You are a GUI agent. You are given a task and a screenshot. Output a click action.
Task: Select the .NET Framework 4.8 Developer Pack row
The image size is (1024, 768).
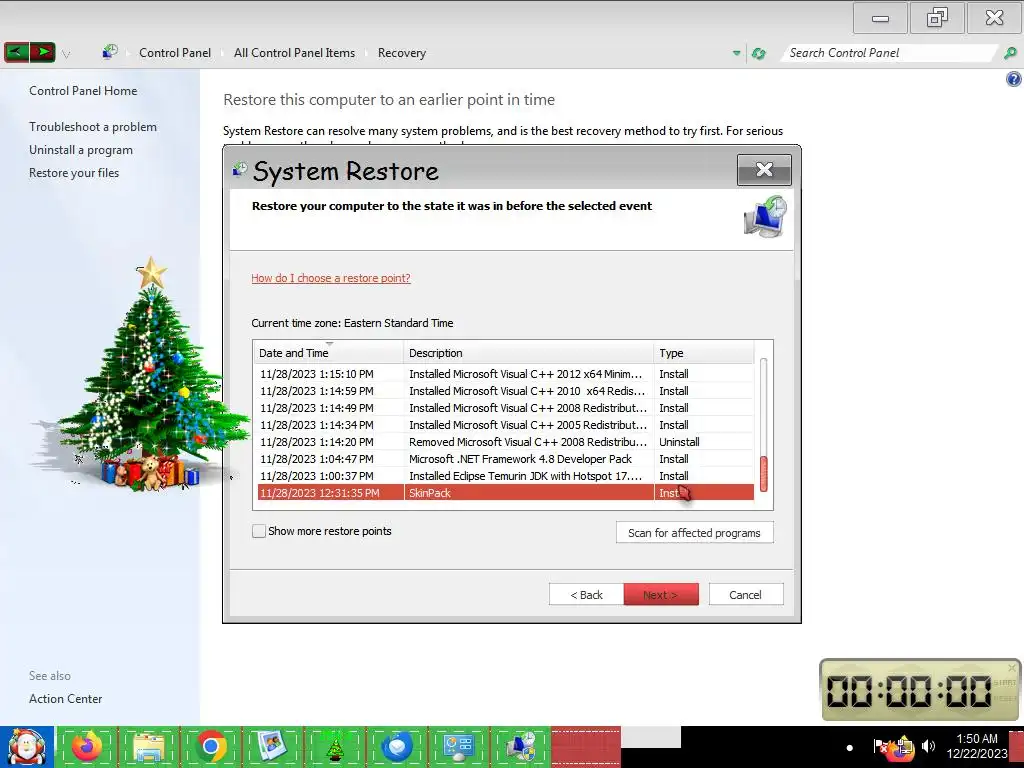(504, 459)
